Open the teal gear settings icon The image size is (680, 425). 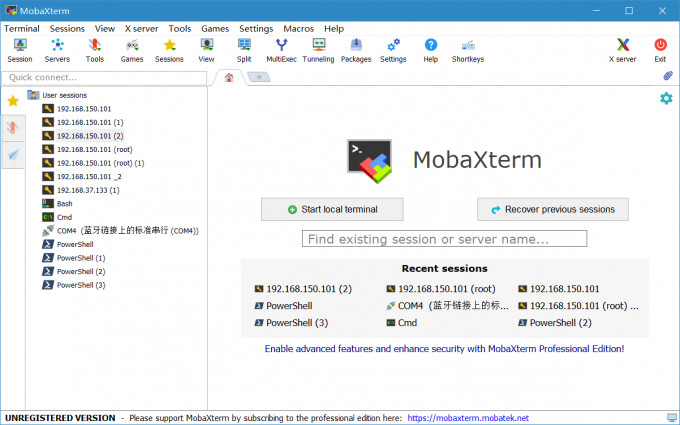666,98
